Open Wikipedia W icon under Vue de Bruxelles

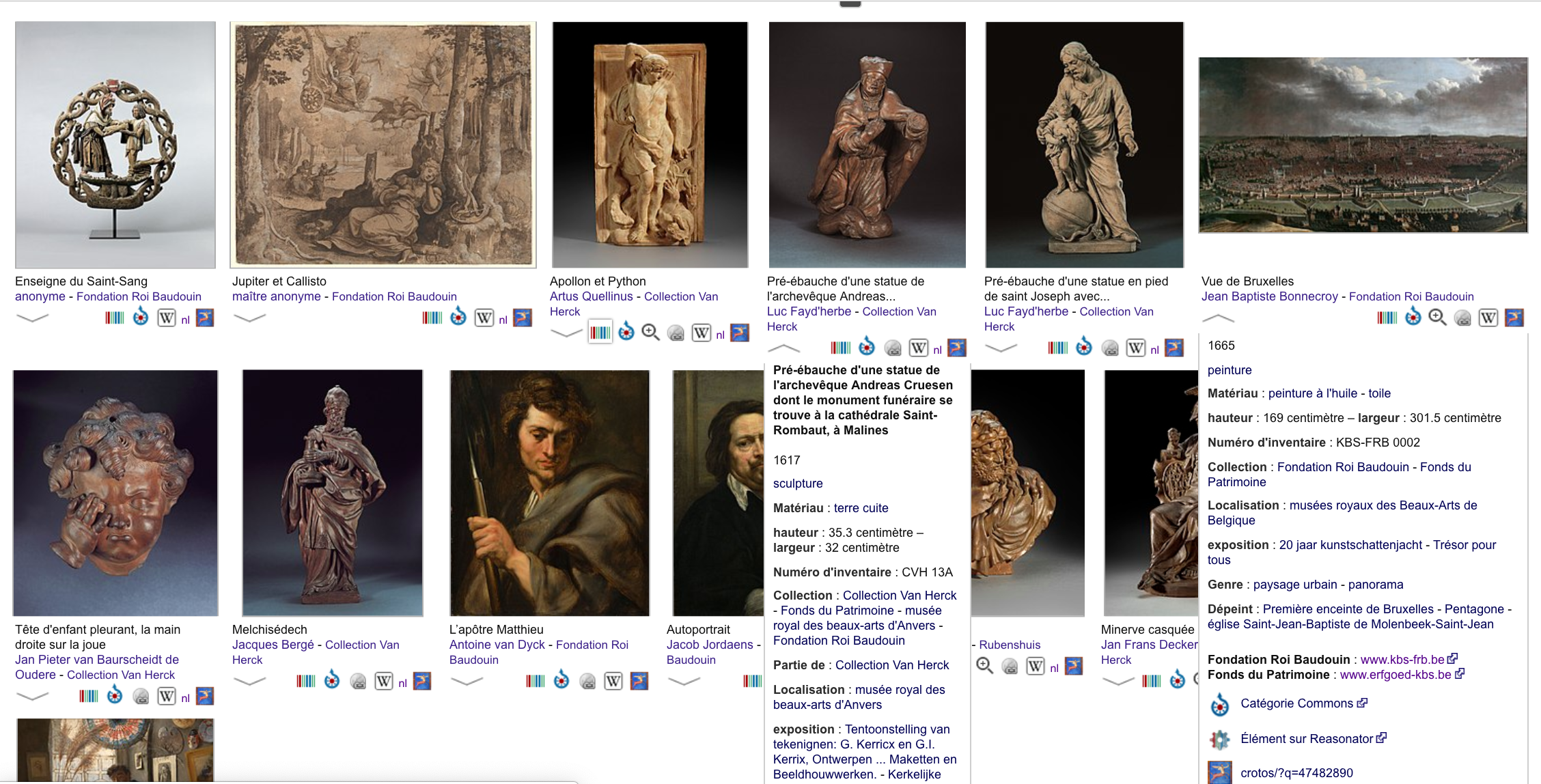1488,318
